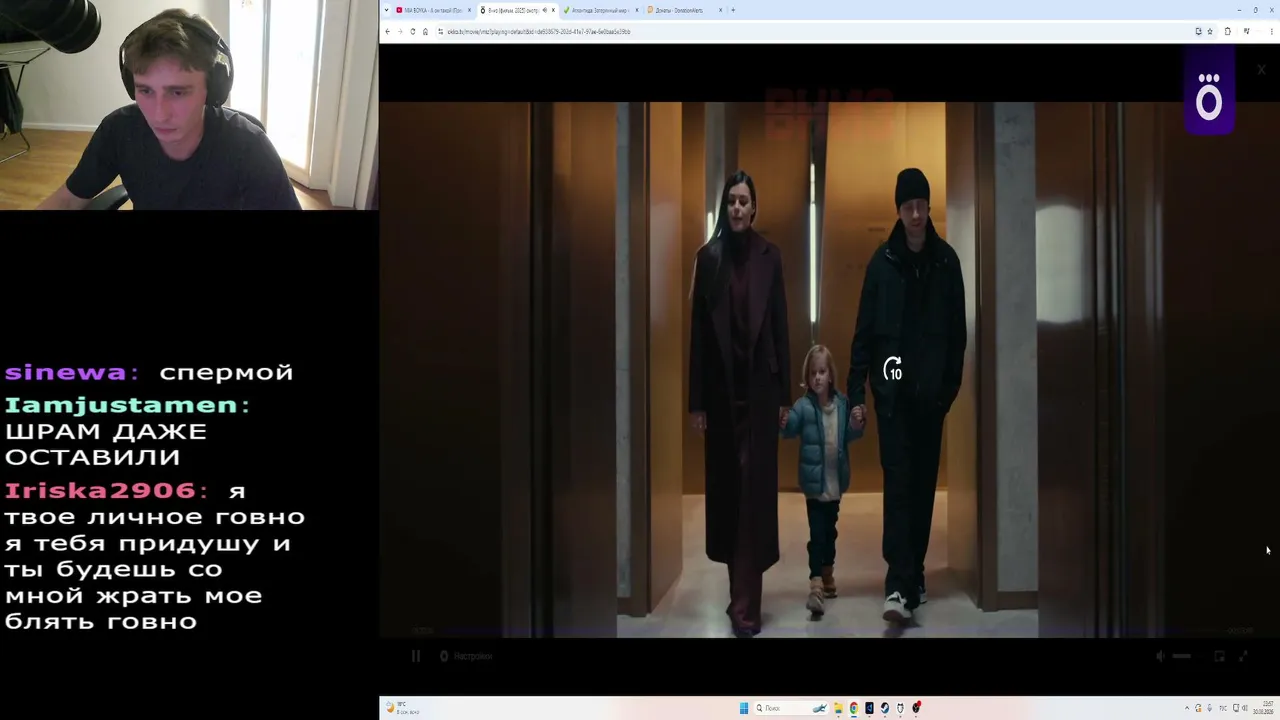The height and width of the screenshot is (720, 1280).
Task: Open the weather widget on the taskbar
Action: pyautogui.click(x=403, y=708)
